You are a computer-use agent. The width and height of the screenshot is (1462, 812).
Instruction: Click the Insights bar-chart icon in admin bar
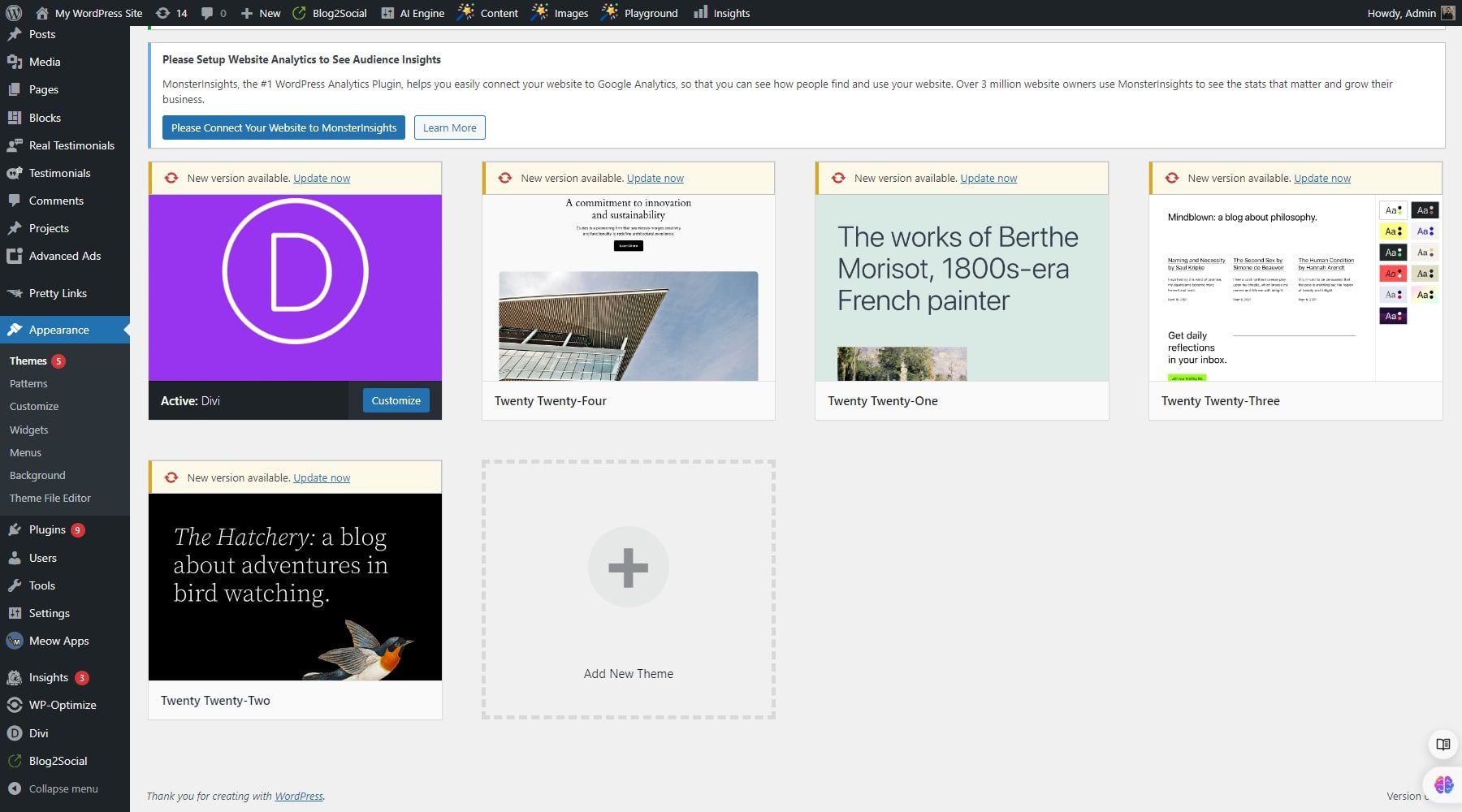699,12
